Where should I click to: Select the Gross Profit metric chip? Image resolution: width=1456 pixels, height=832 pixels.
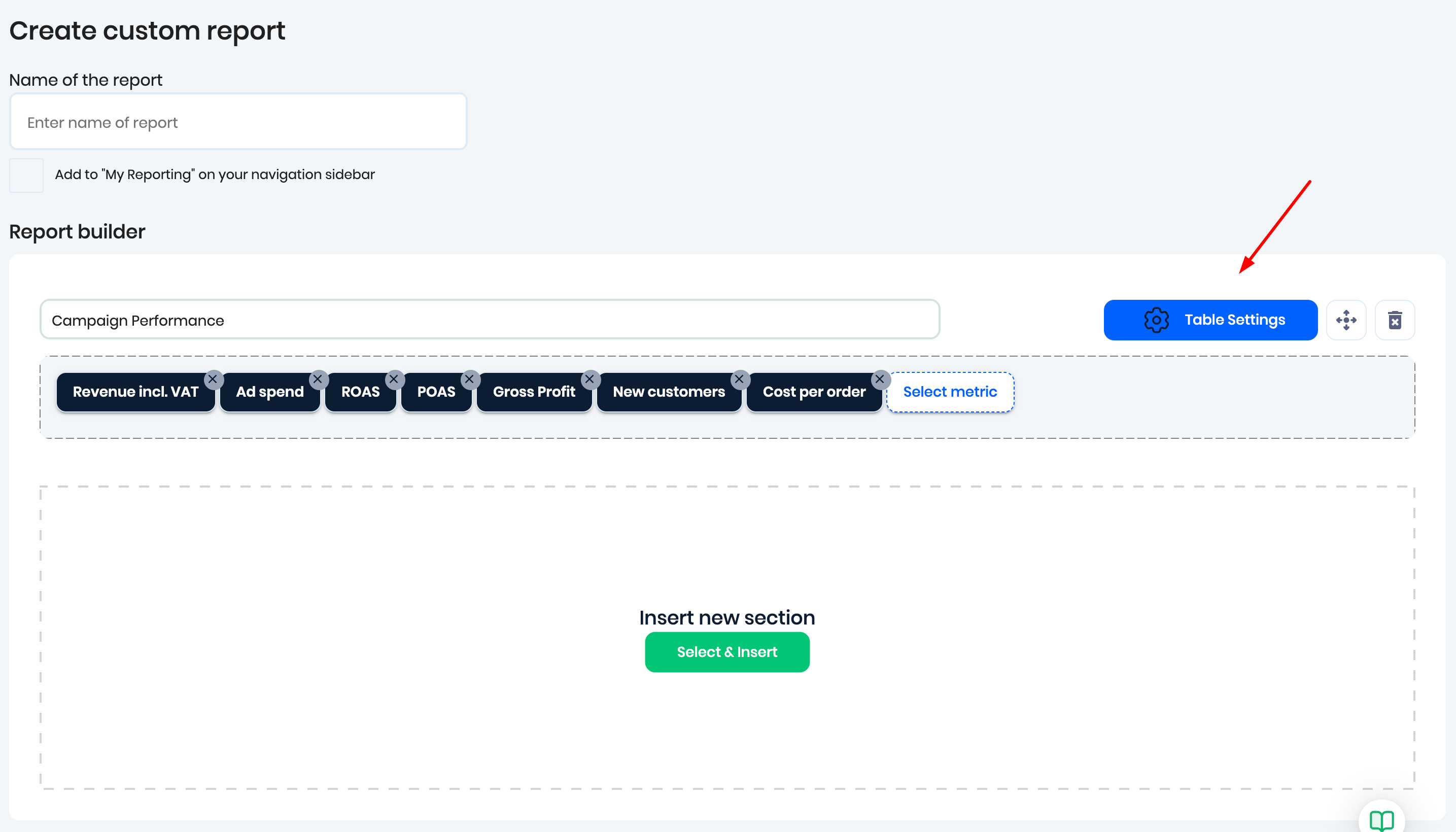click(x=534, y=393)
